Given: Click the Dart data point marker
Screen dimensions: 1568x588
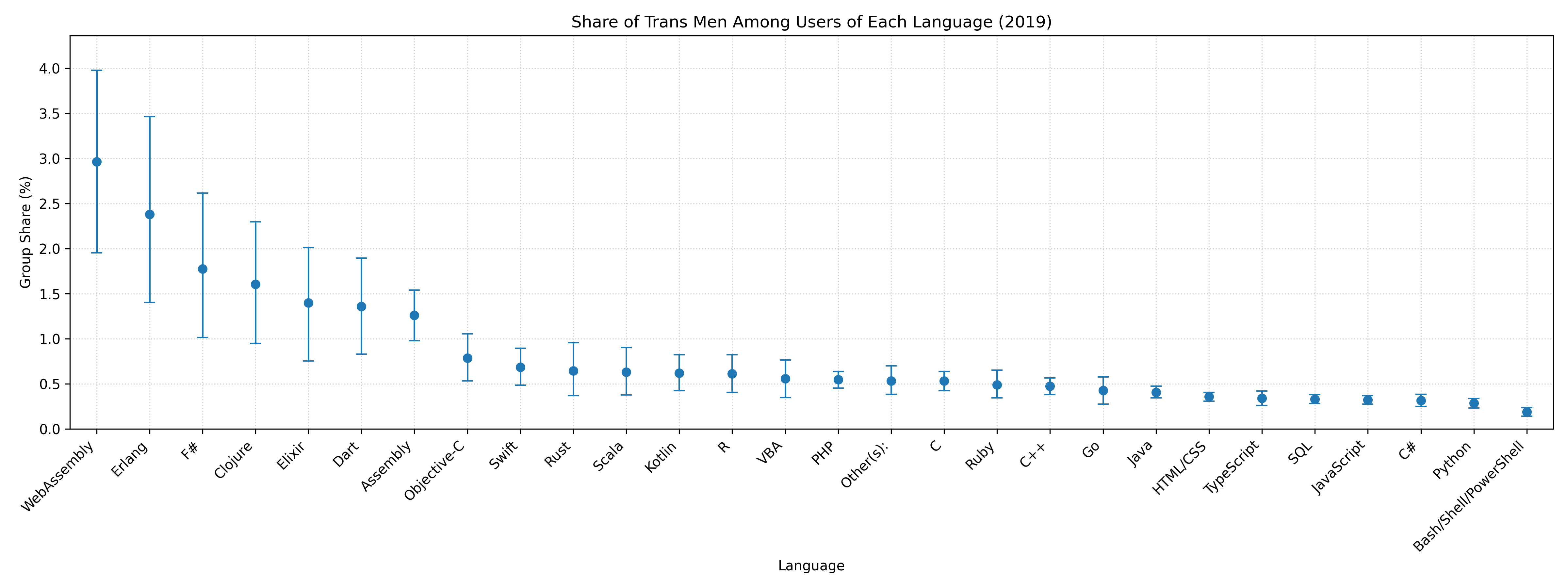Looking at the screenshot, I should coord(362,307).
